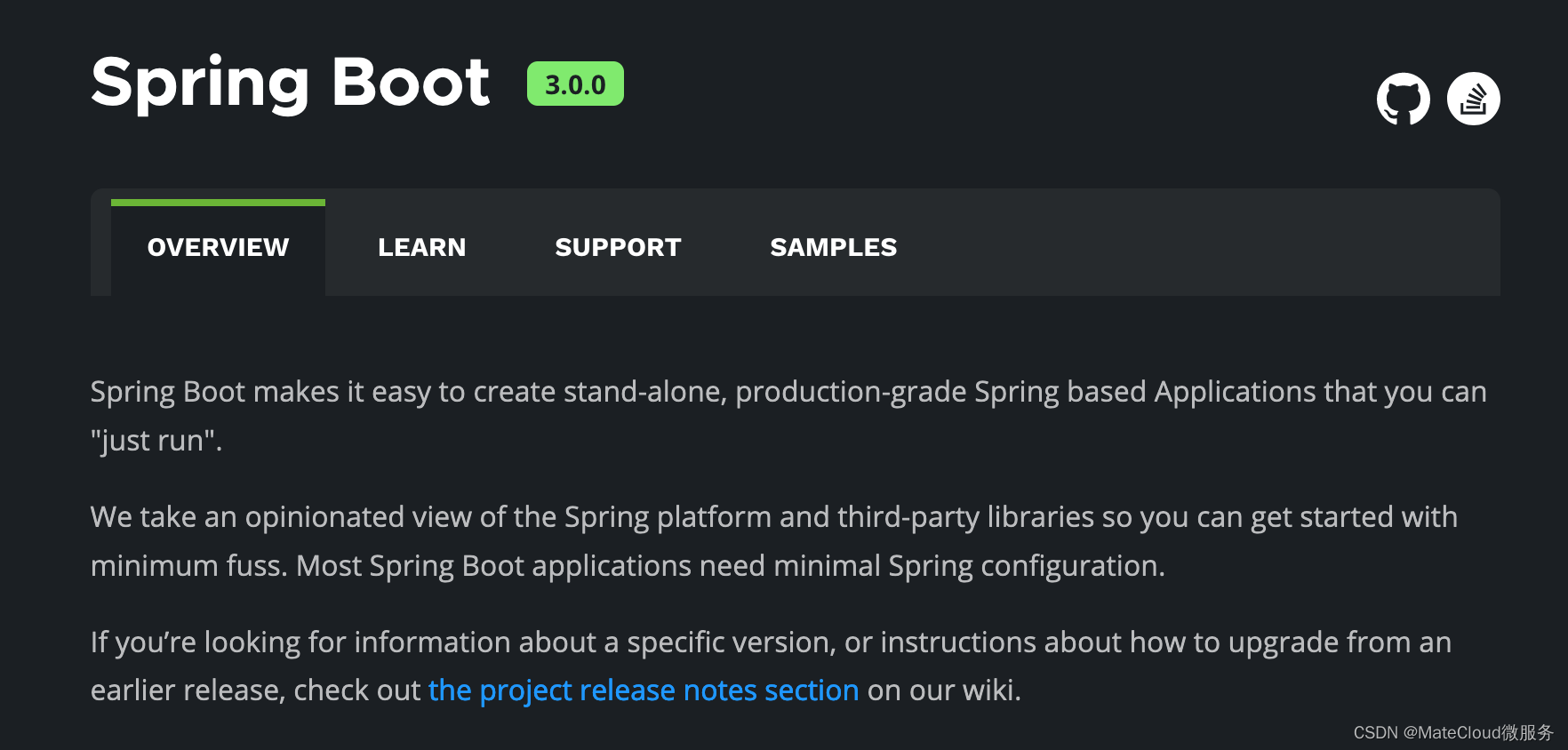
Task: Open the Stack Overflow icon link
Action: [x=1473, y=99]
